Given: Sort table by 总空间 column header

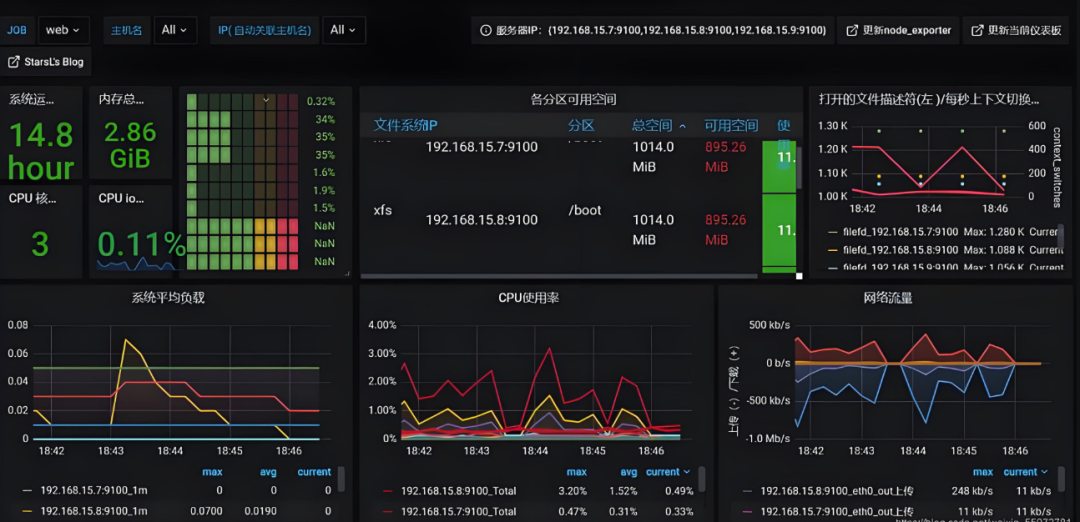Looking at the screenshot, I should (652, 126).
